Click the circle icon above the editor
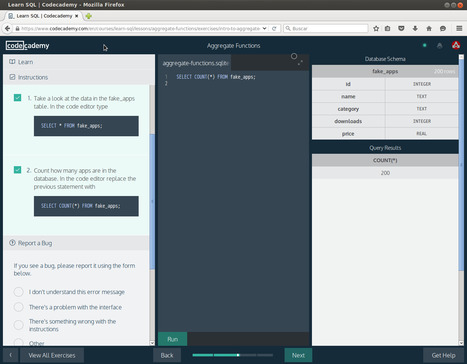This screenshot has width=467, height=364. tap(294, 56)
